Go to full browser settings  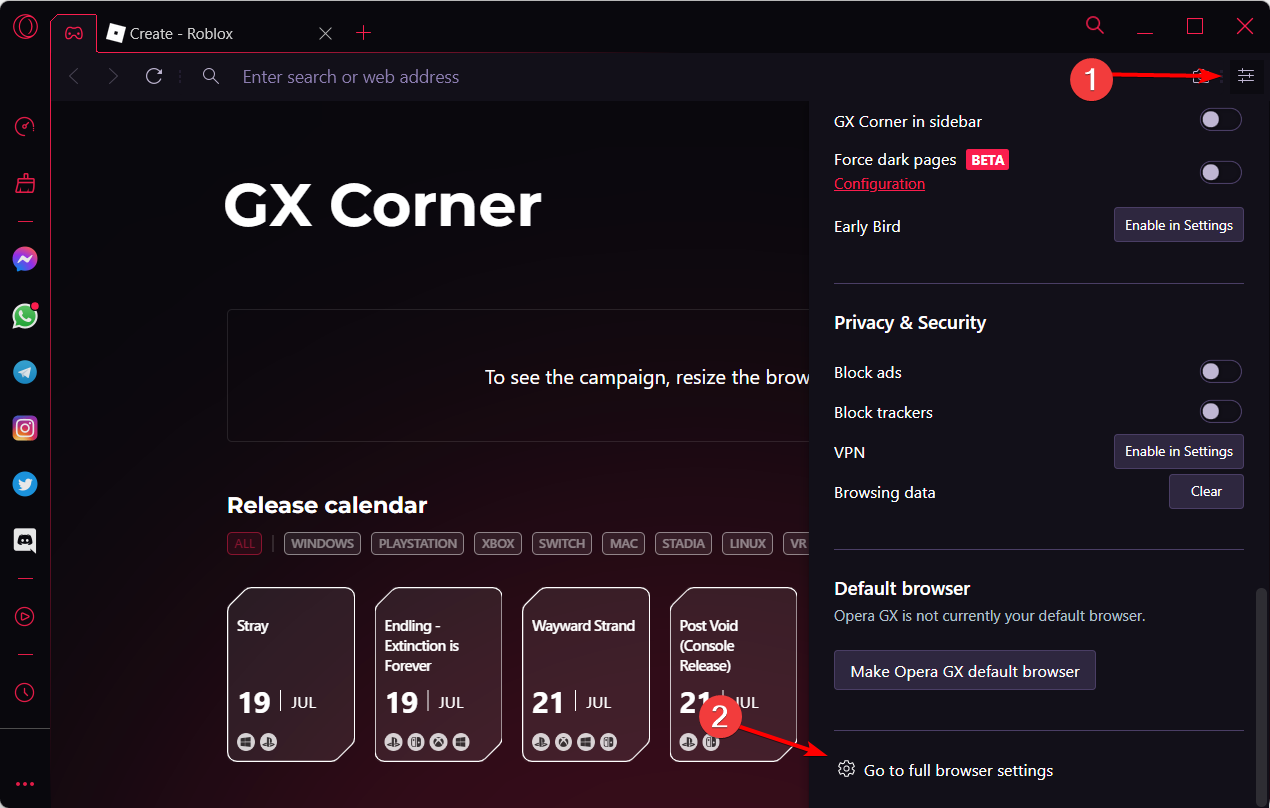tap(958, 770)
